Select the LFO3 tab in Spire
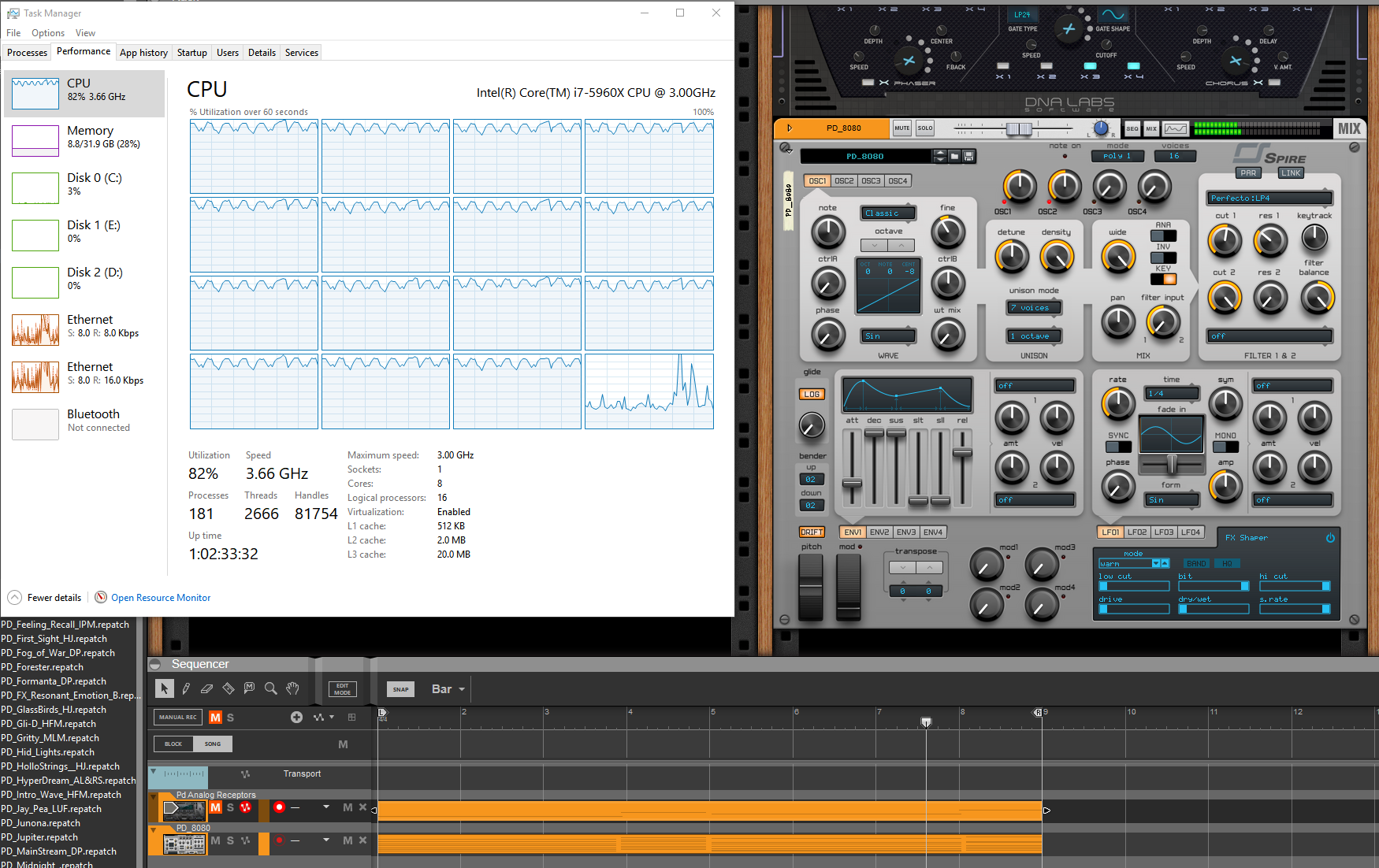1379x868 pixels. click(x=1164, y=532)
